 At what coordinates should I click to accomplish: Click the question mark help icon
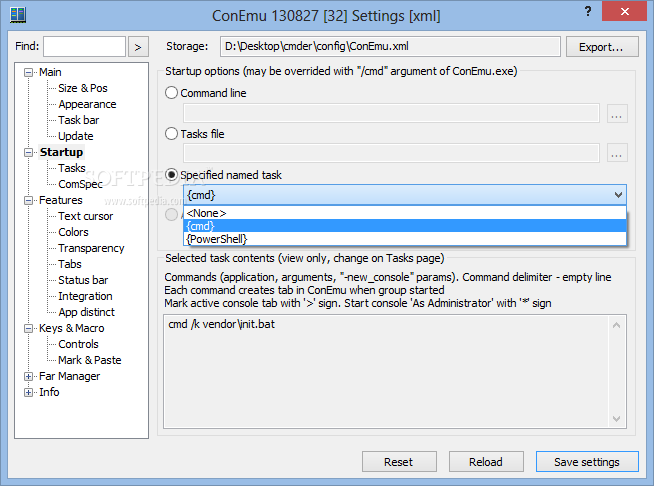coord(588,11)
